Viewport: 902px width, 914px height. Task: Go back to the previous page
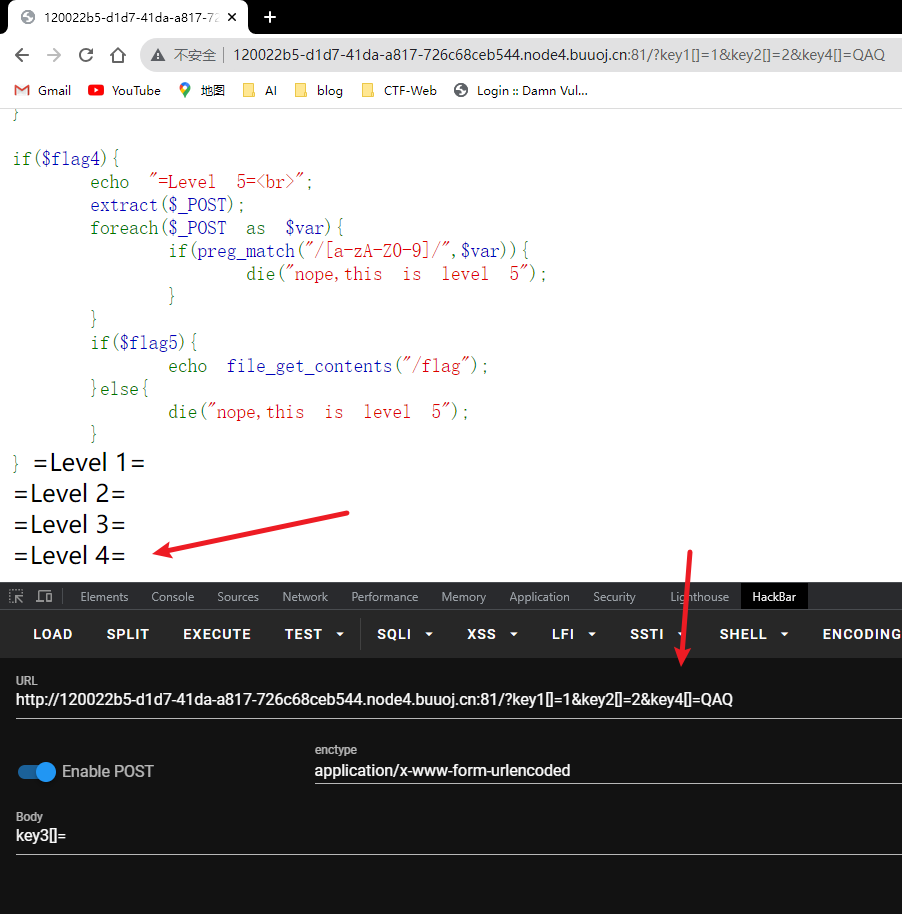point(22,55)
